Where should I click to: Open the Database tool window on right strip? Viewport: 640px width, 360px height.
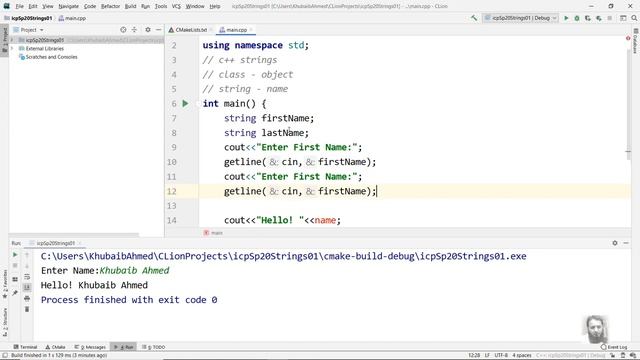636,41
